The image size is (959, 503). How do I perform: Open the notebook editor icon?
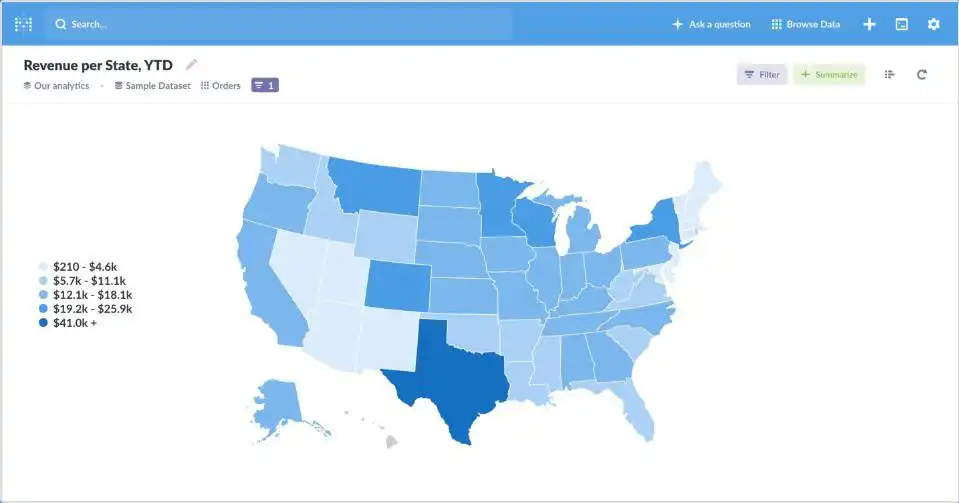click(x=890, y=75)
